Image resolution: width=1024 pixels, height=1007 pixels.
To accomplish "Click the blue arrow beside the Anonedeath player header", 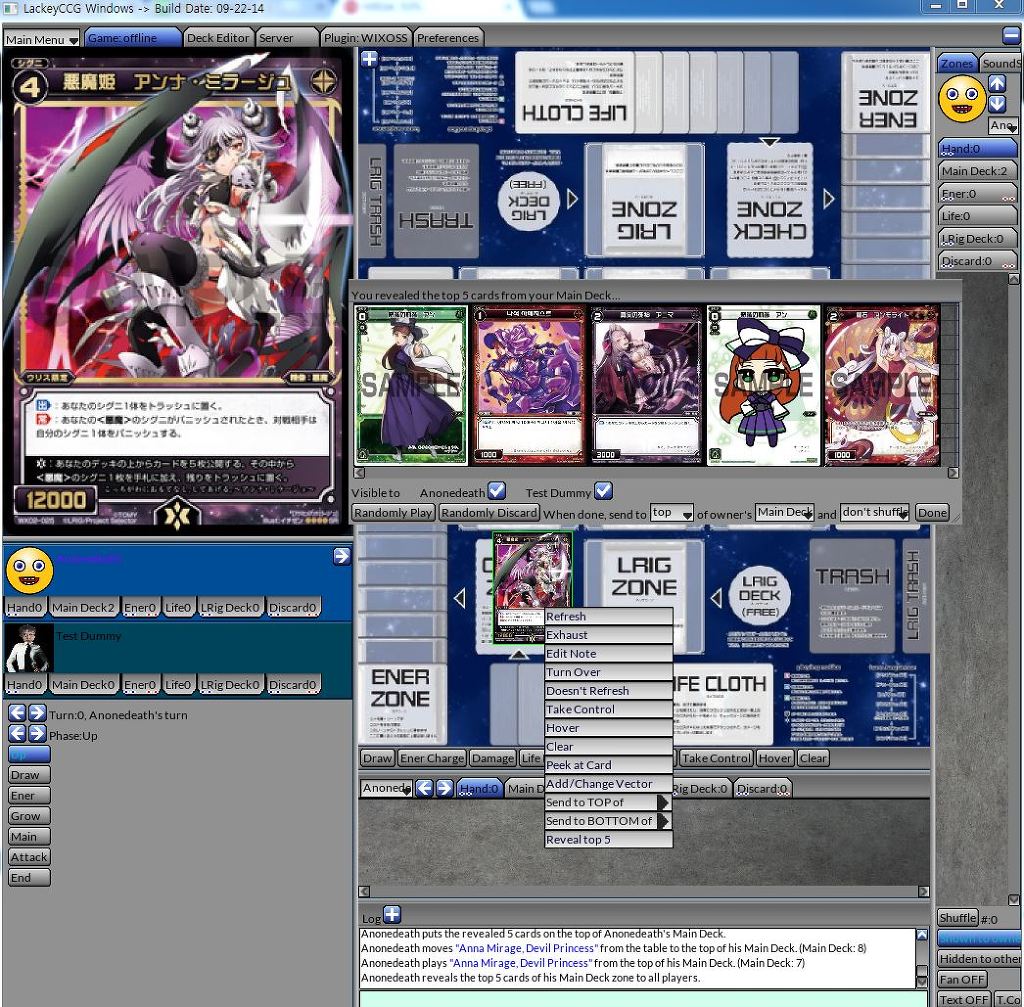I will (342, 556).
